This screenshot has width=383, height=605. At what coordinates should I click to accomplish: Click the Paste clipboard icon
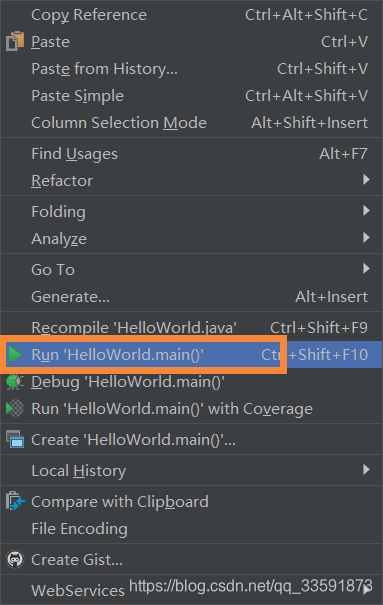point(15,41)
